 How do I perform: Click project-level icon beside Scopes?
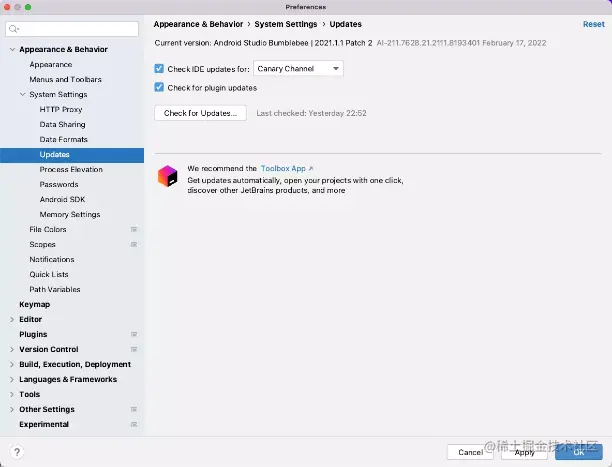[134, 244]
